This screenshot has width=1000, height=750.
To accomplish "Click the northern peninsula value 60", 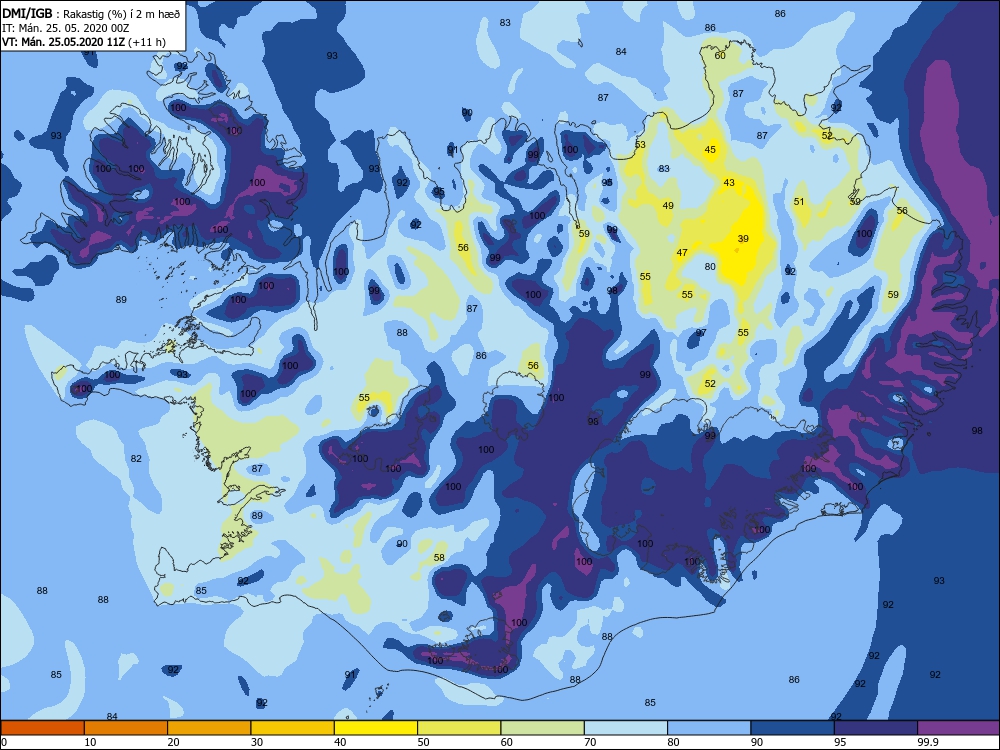I will (x=719, y=55).
